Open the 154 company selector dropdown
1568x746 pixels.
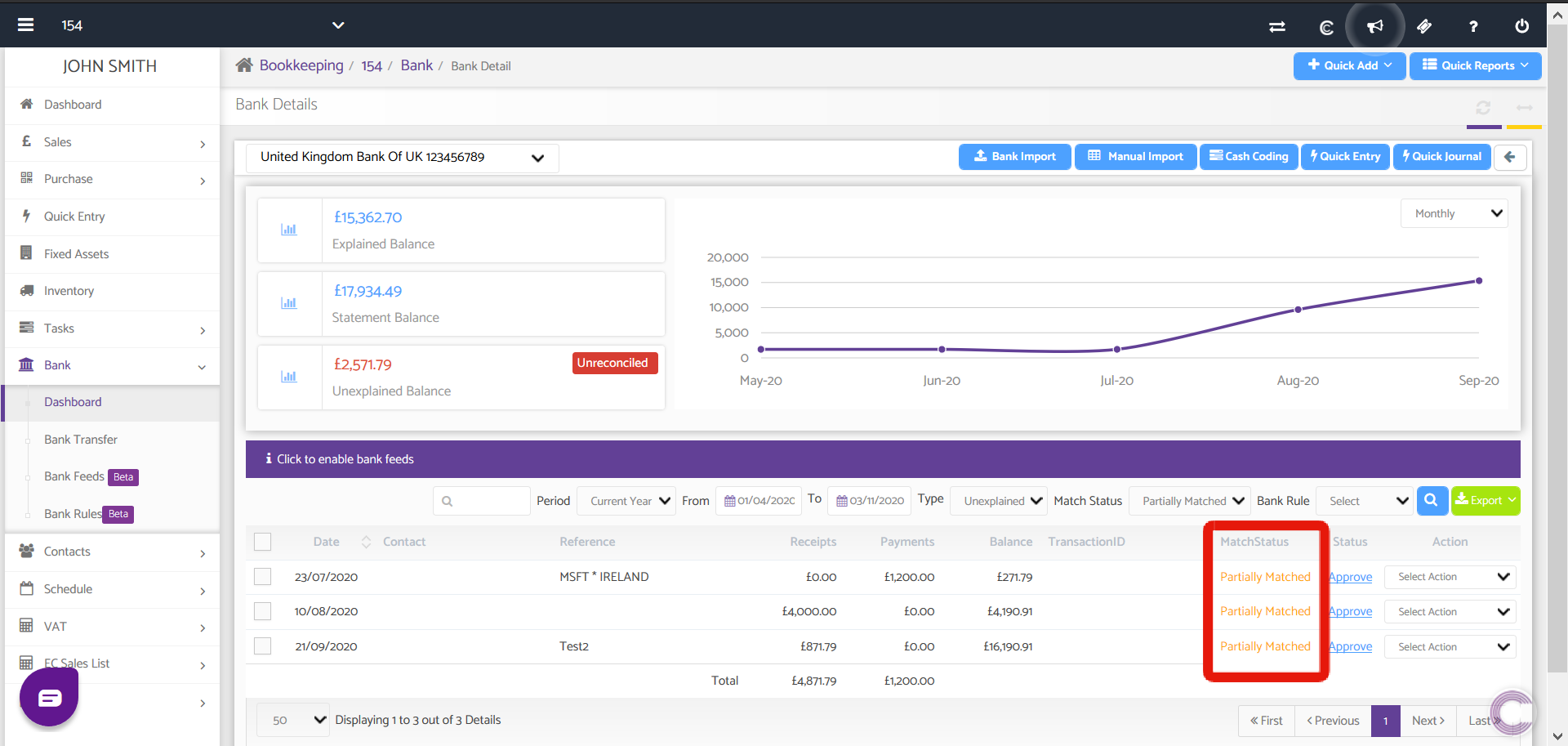pyautogui.click(x=203, y=25)
